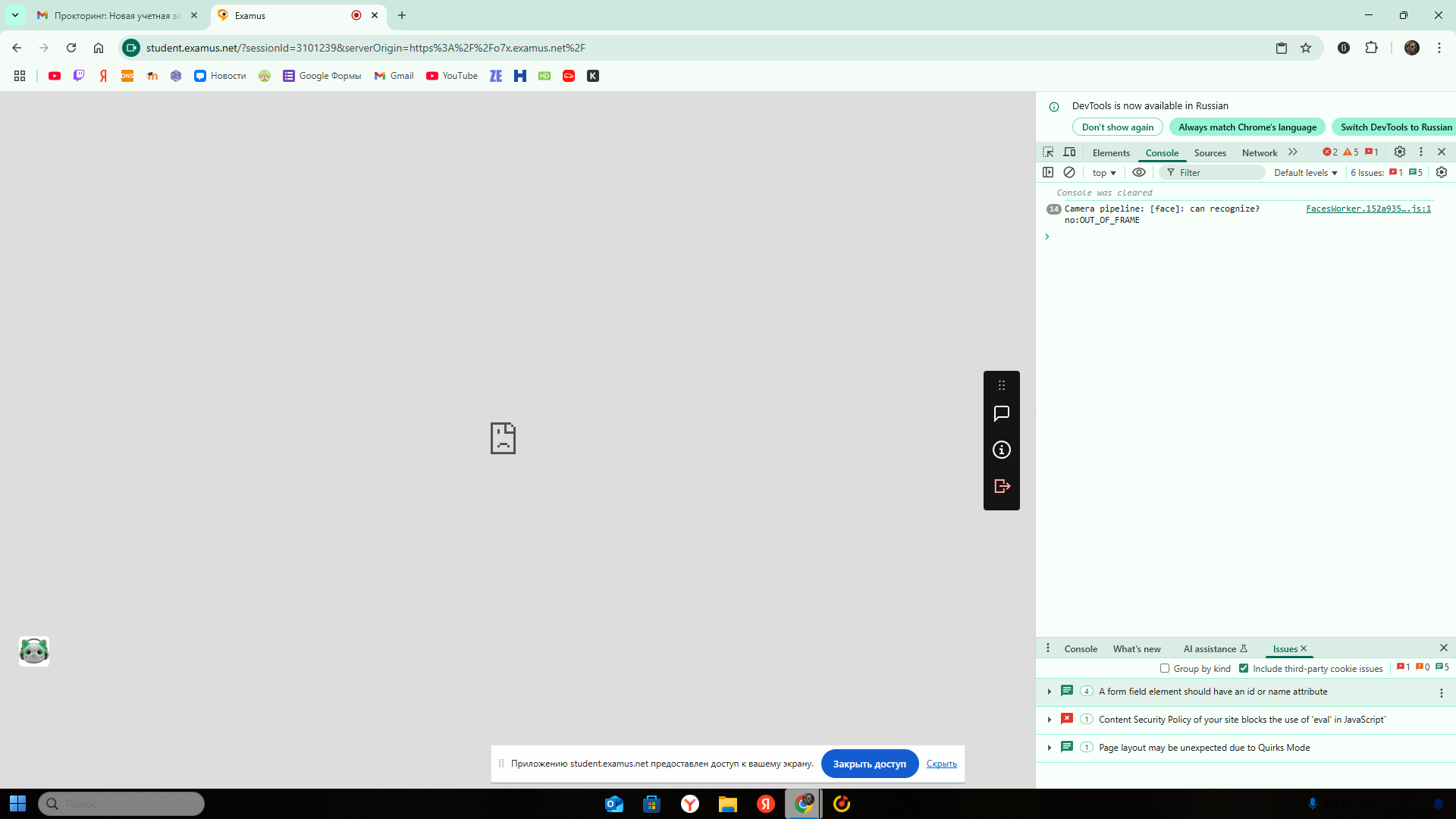The image size is (1456, 819).
Task: Click the info icon in Examus sidebar
Action: [1001, 450]
